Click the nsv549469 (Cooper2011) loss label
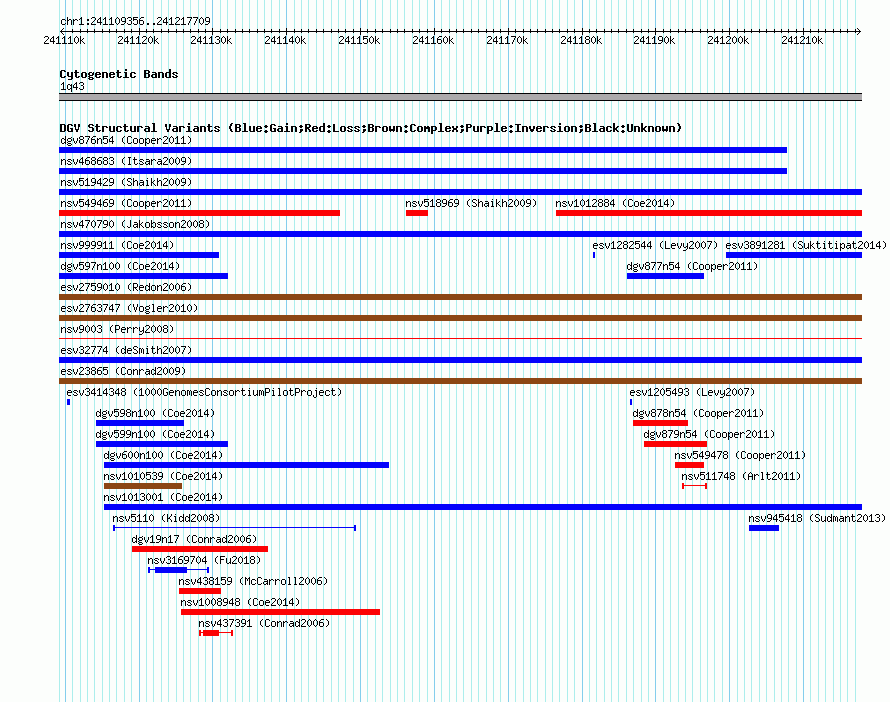Image resolution: width=890 pixels, height=702 pixels. tap(126, 203)
